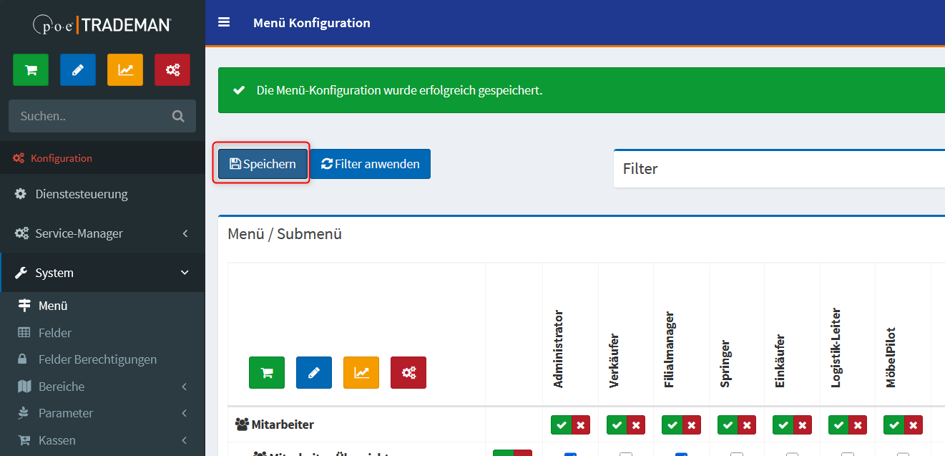
Task: Click the Administrator column header
Action: pyautogui.click(x=559, y=349)
